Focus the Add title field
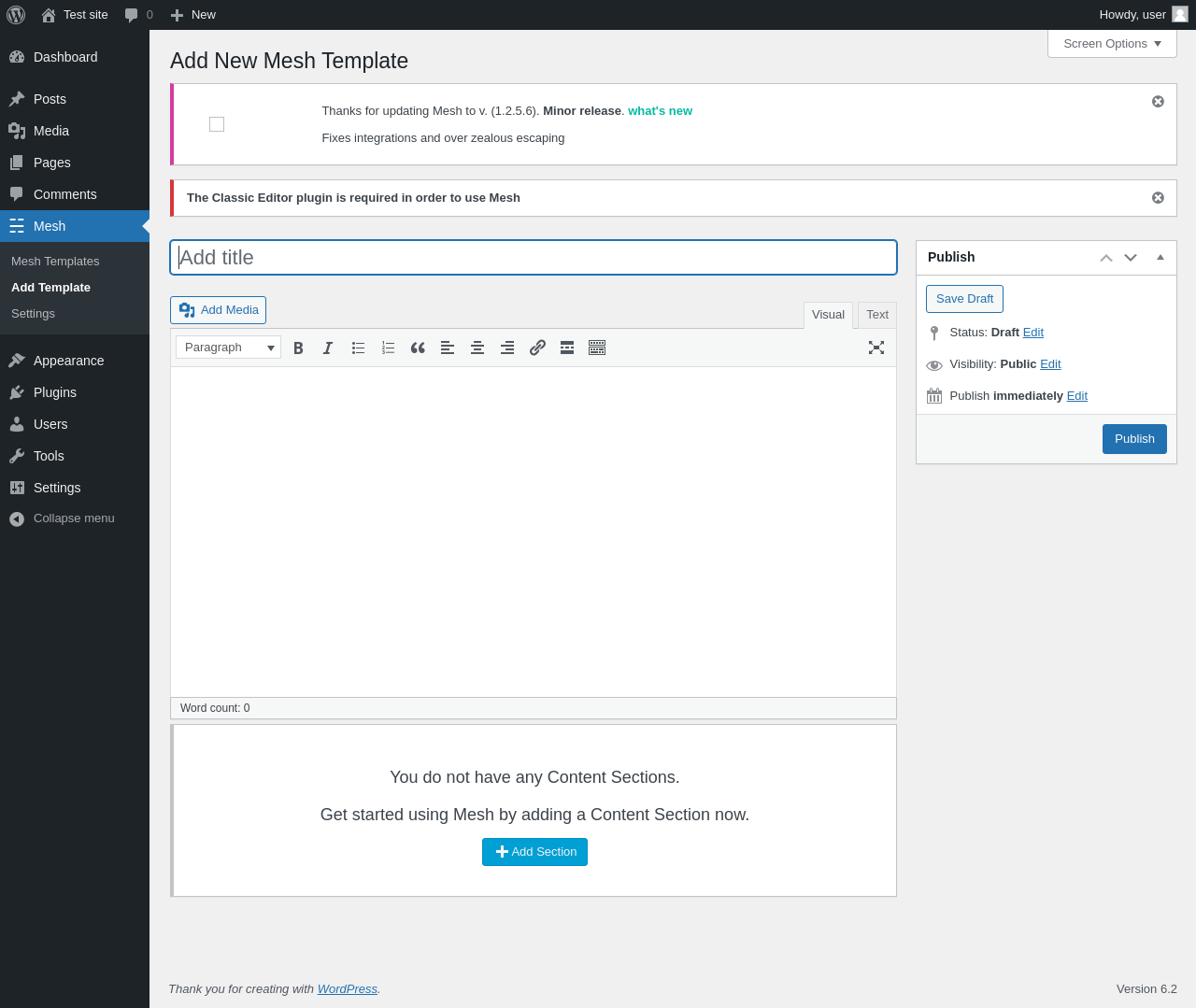Viewport: 1196px width, 1008px height. pos(534,258)
